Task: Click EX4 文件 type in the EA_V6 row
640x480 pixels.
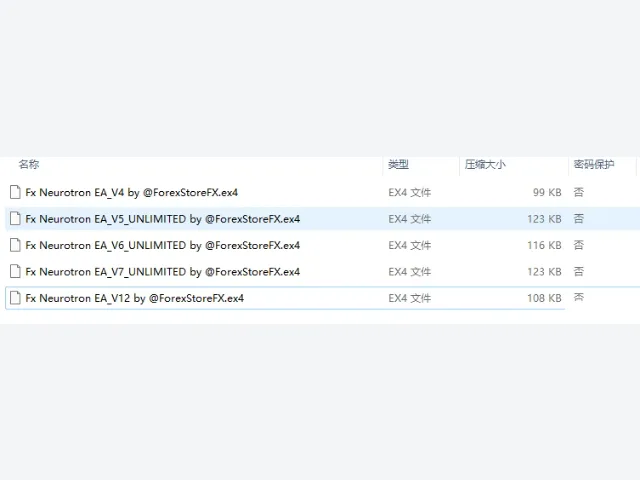Action: (x=409, y=245)
